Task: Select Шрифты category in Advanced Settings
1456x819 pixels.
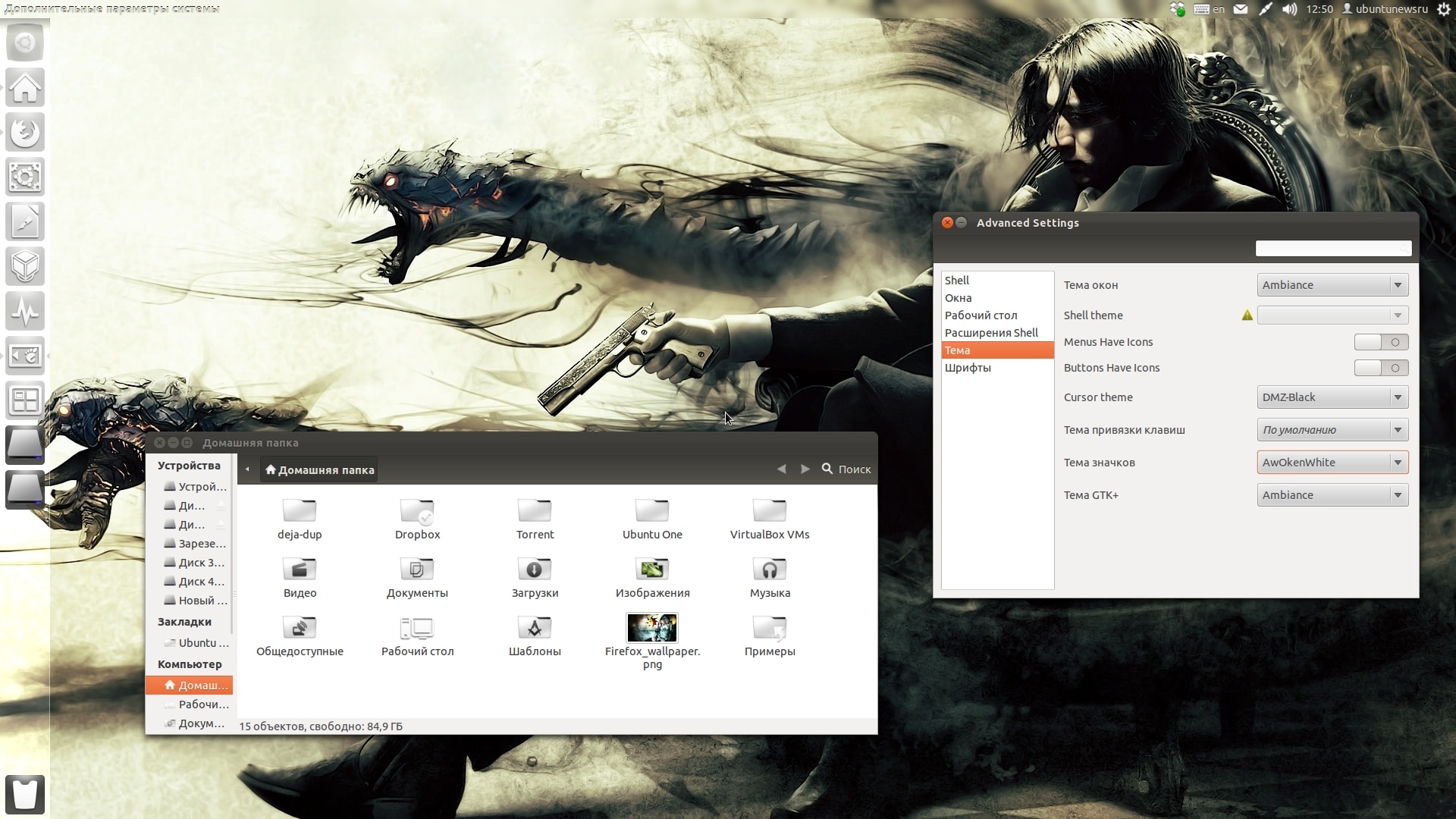Action: tap(997, 368)
